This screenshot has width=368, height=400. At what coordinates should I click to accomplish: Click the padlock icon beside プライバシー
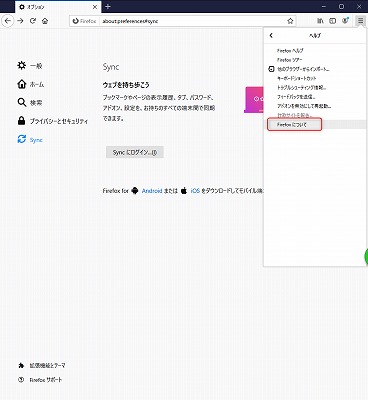[x=22, y=121]
